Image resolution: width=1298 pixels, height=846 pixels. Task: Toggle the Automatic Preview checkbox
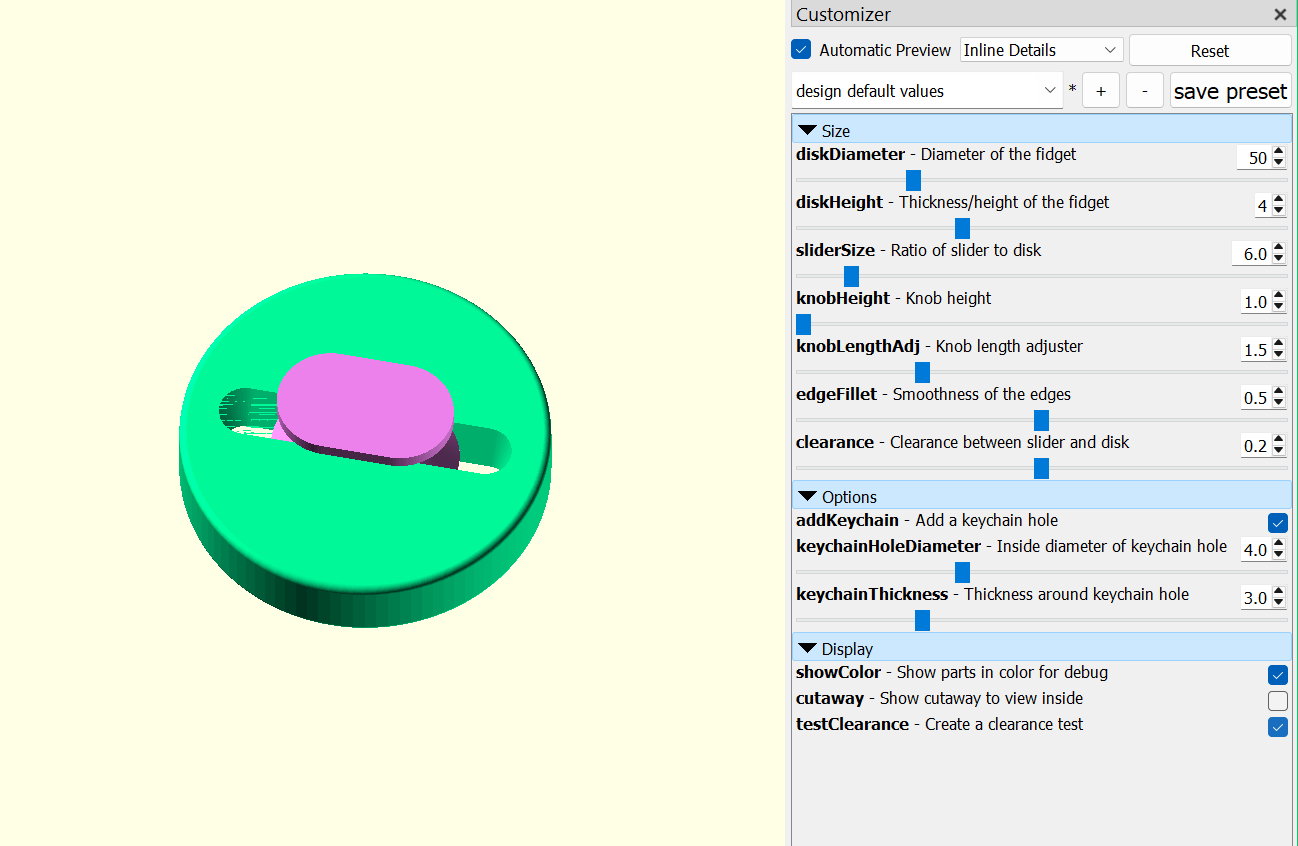pyautogui.click(x=801, y=50)
